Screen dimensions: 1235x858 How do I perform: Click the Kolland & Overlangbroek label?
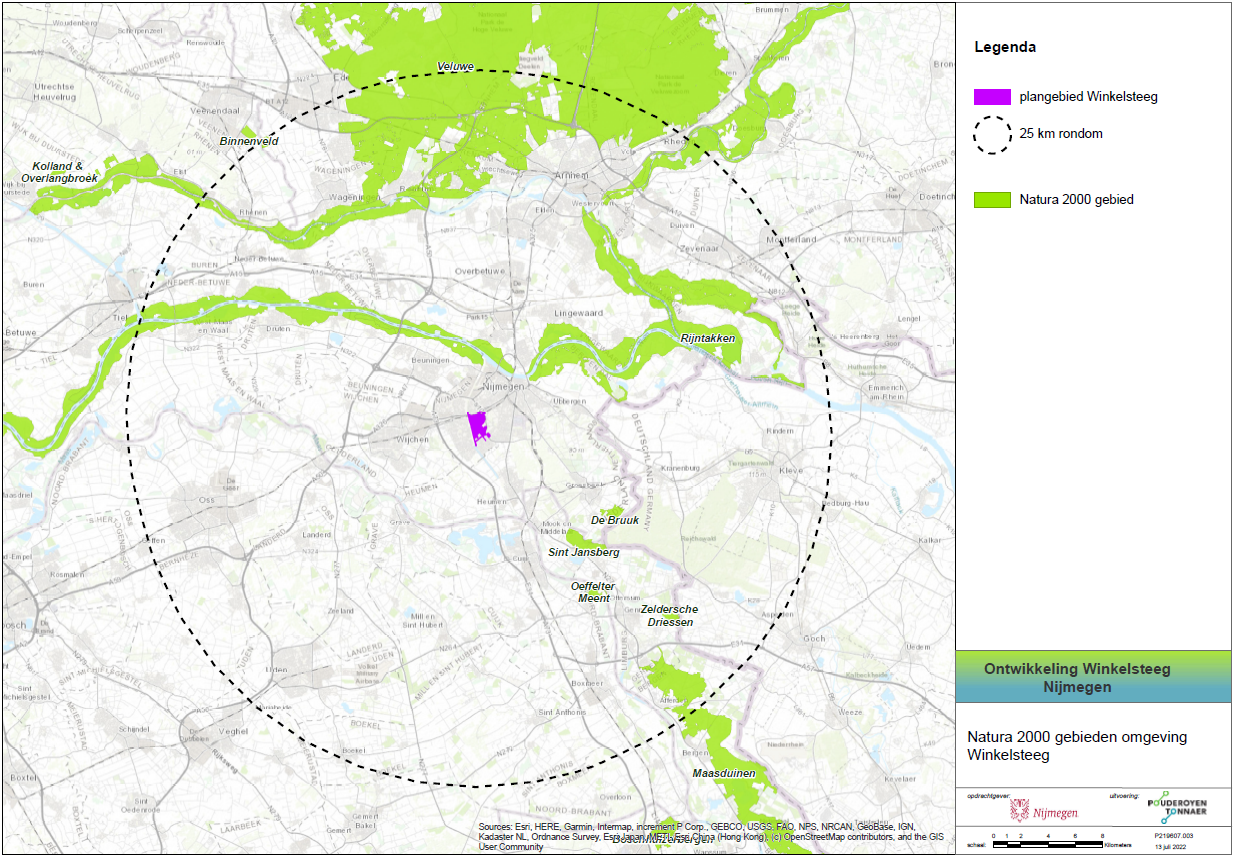pos(64,171)
